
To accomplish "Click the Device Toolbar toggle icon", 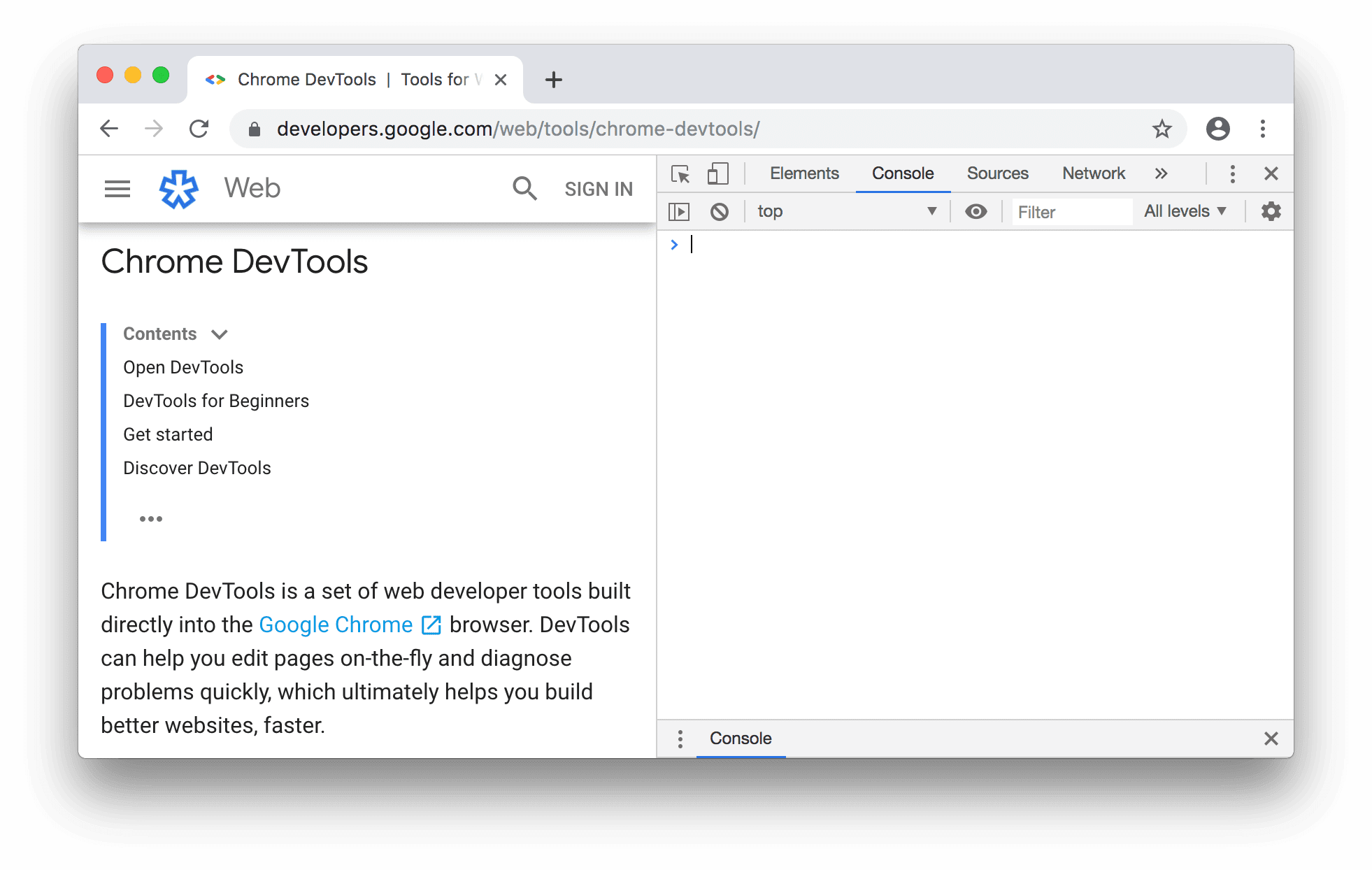I will coord(718,173).
